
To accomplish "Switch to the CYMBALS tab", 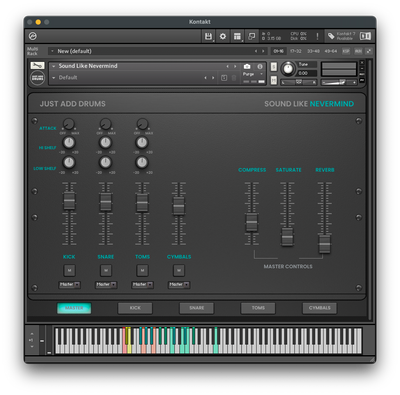I will click(x=320, y=308).
